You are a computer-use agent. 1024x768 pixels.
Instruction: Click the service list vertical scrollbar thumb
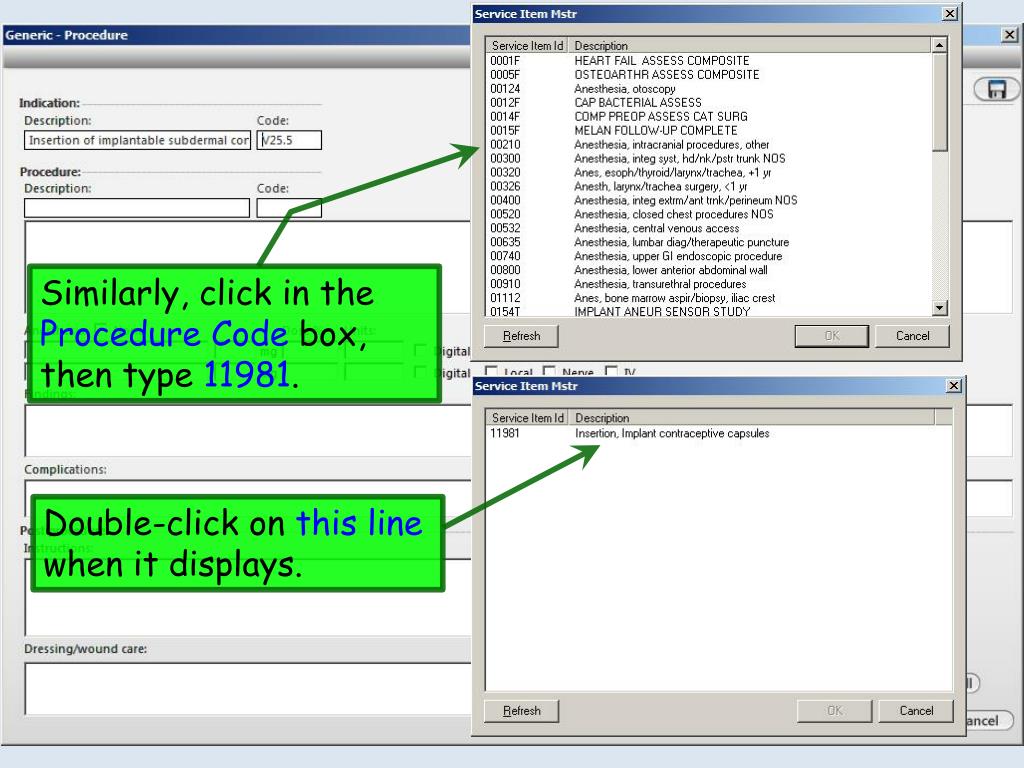coord(939,102)
